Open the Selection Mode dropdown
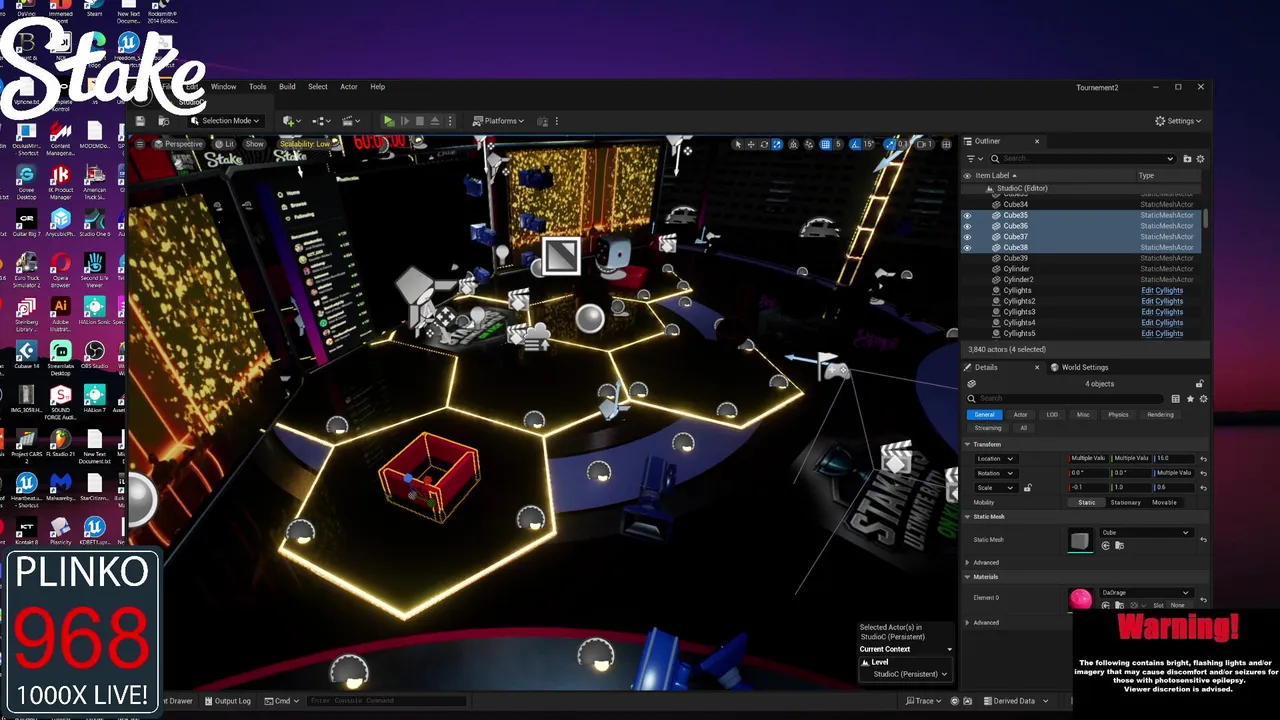This screenshot has width=1280, height=720. [x=224, y=121]
